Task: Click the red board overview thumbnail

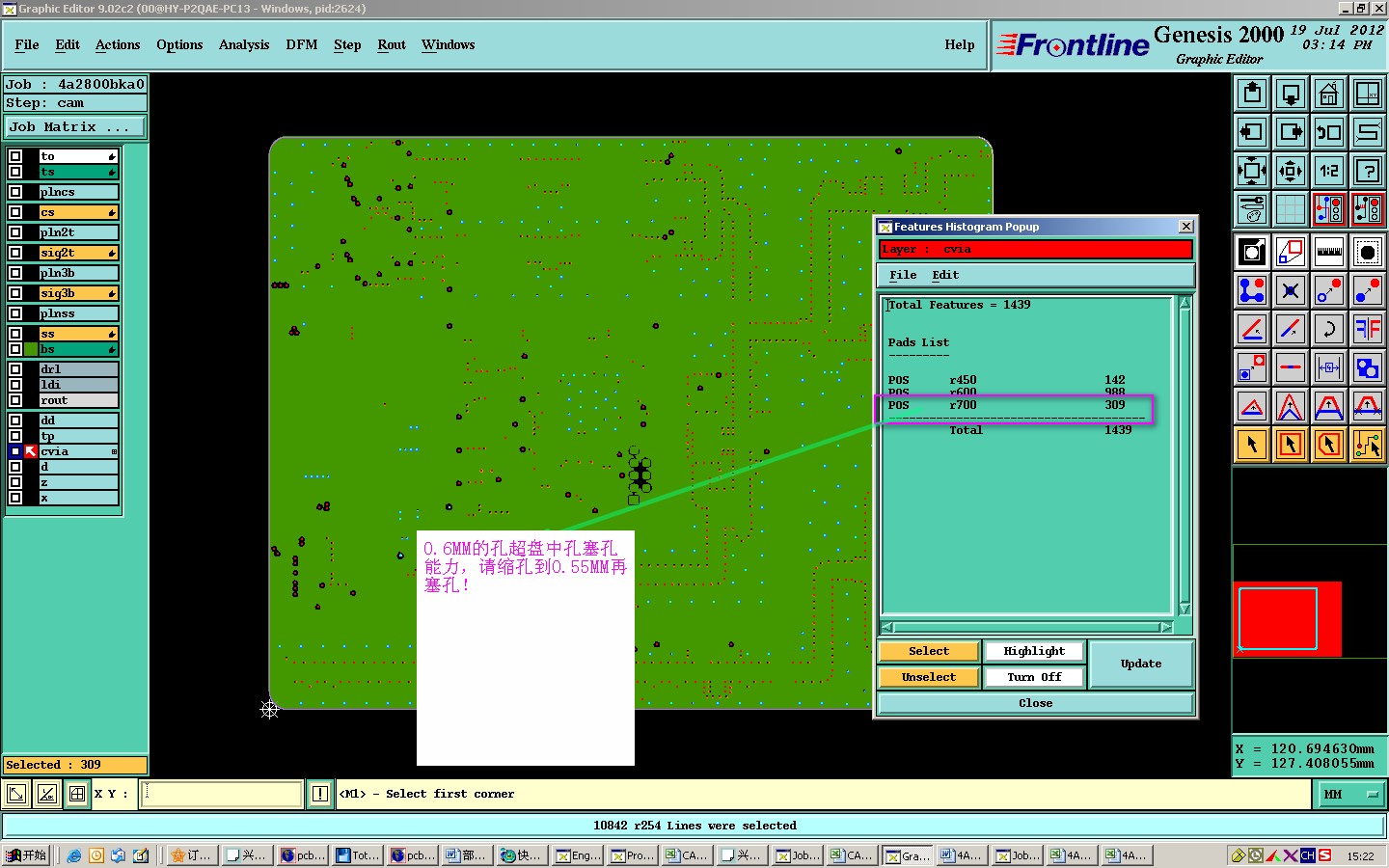Action: [1287, 618]
